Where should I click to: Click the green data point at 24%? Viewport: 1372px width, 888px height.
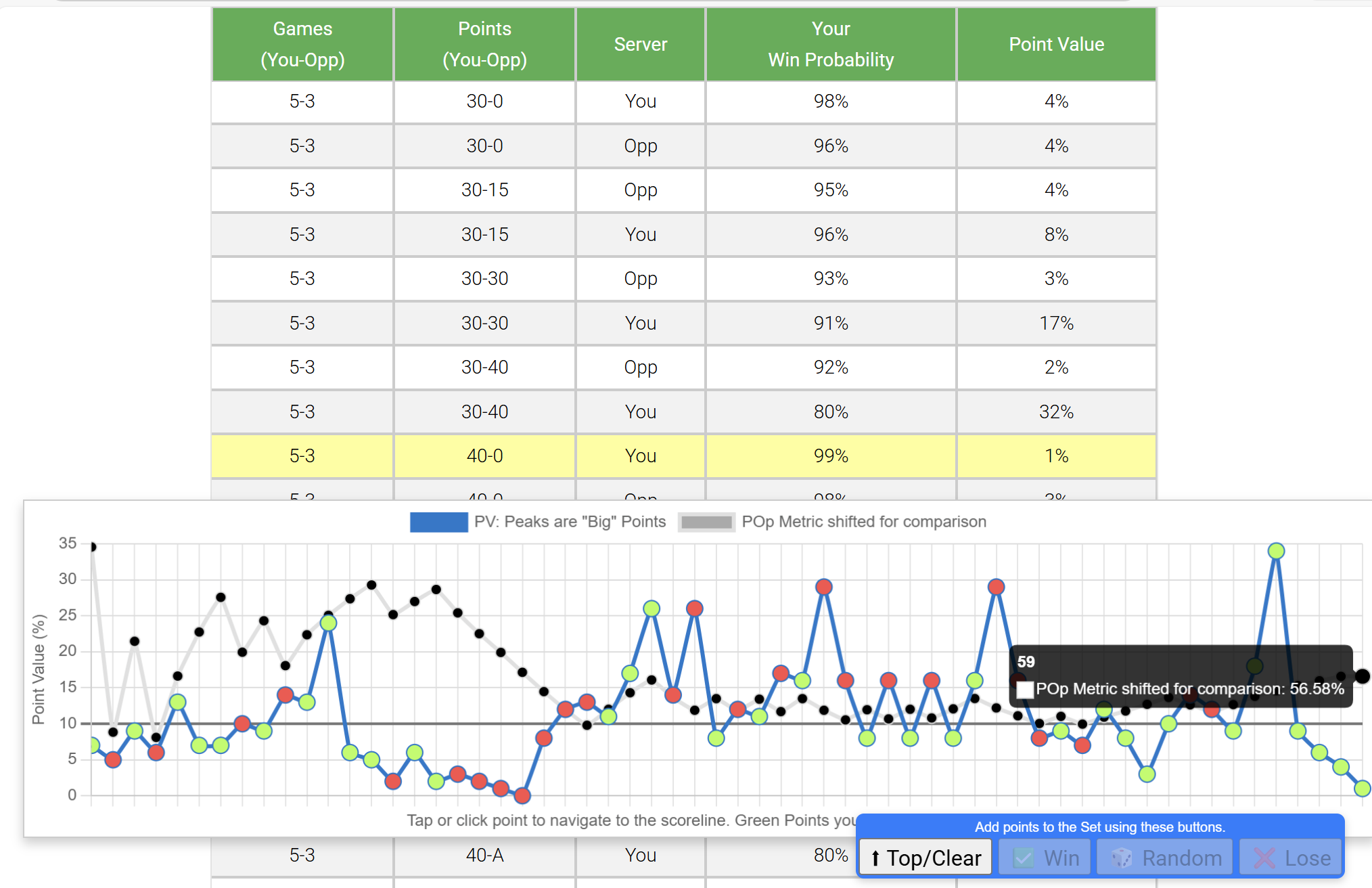click(328, 623)
